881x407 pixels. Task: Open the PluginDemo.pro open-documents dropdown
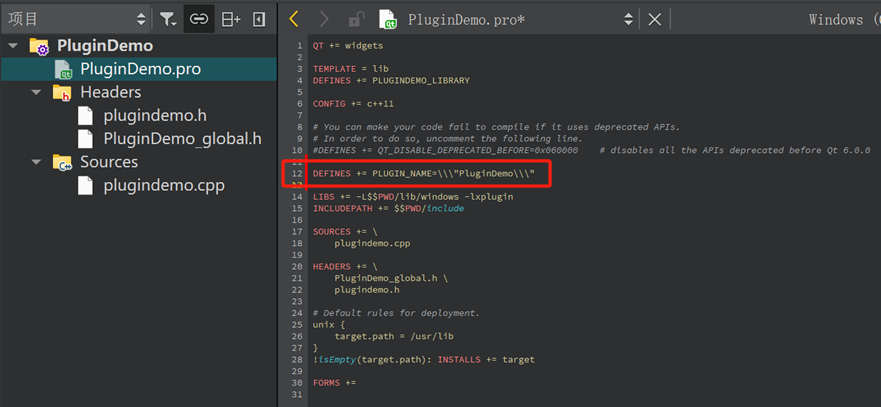[628, 19]
